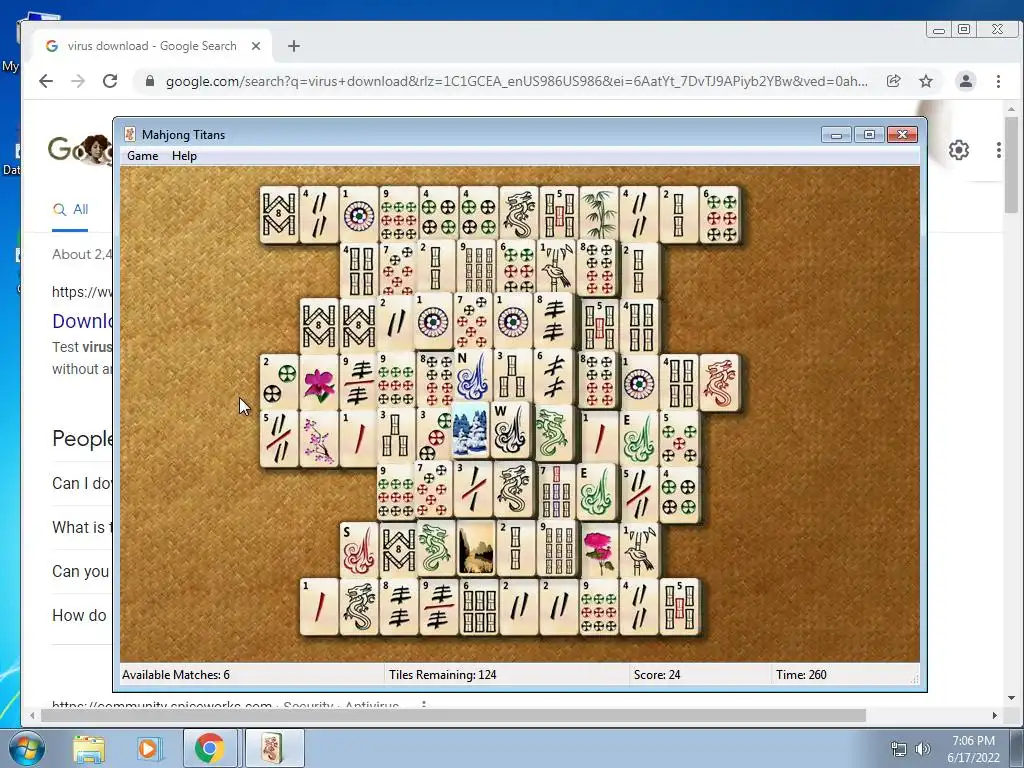Open Google quick settings gear
This screenshot has height=768, width=1024.
[959, 150]
